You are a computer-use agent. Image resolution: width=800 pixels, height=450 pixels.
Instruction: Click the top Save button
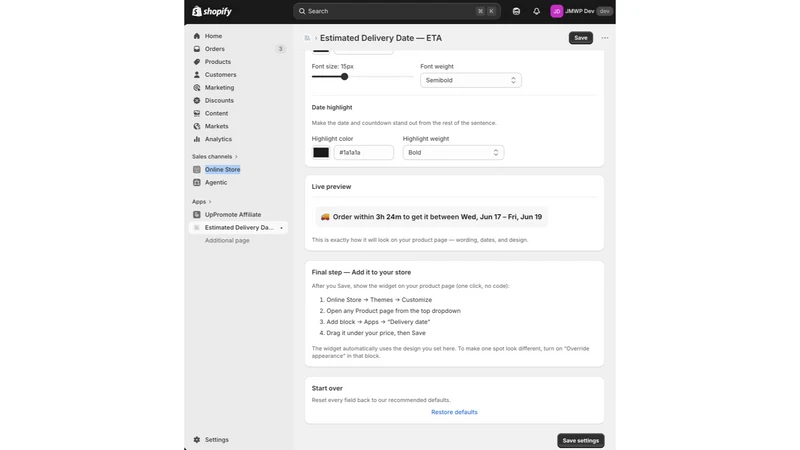click(x=581, y=38)
